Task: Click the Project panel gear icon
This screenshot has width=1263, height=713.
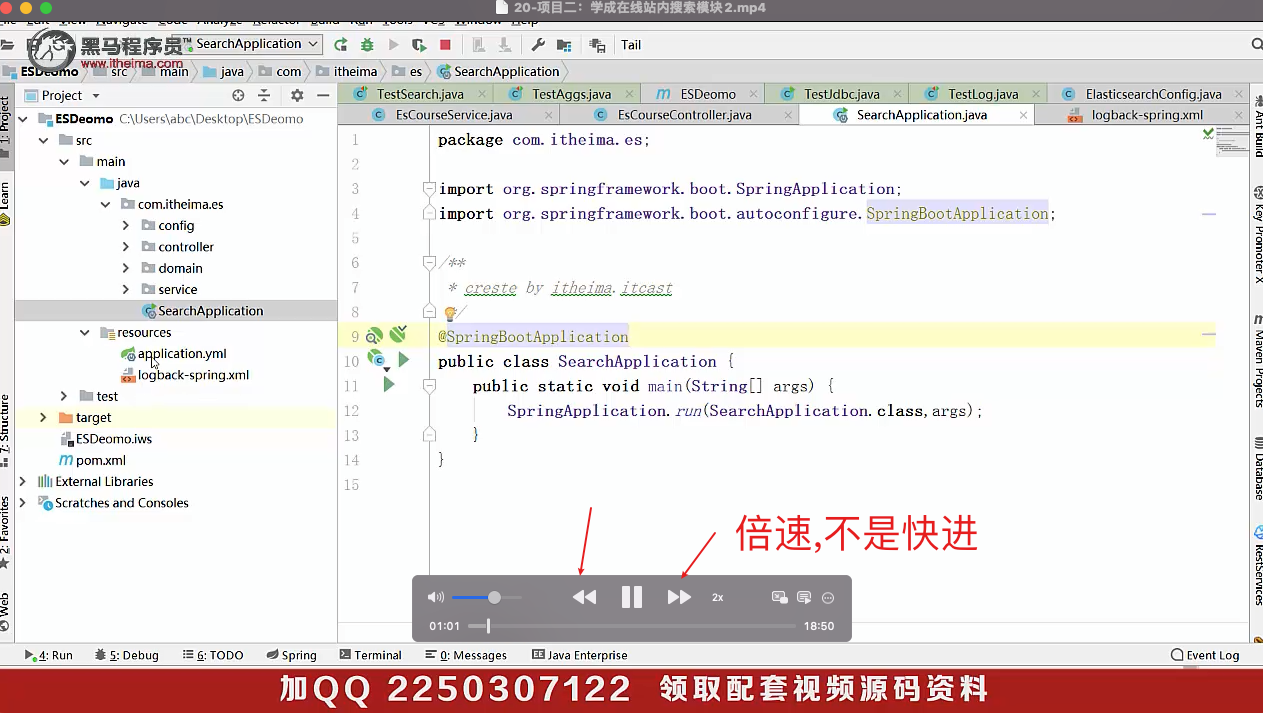Action: click(297, 96)
